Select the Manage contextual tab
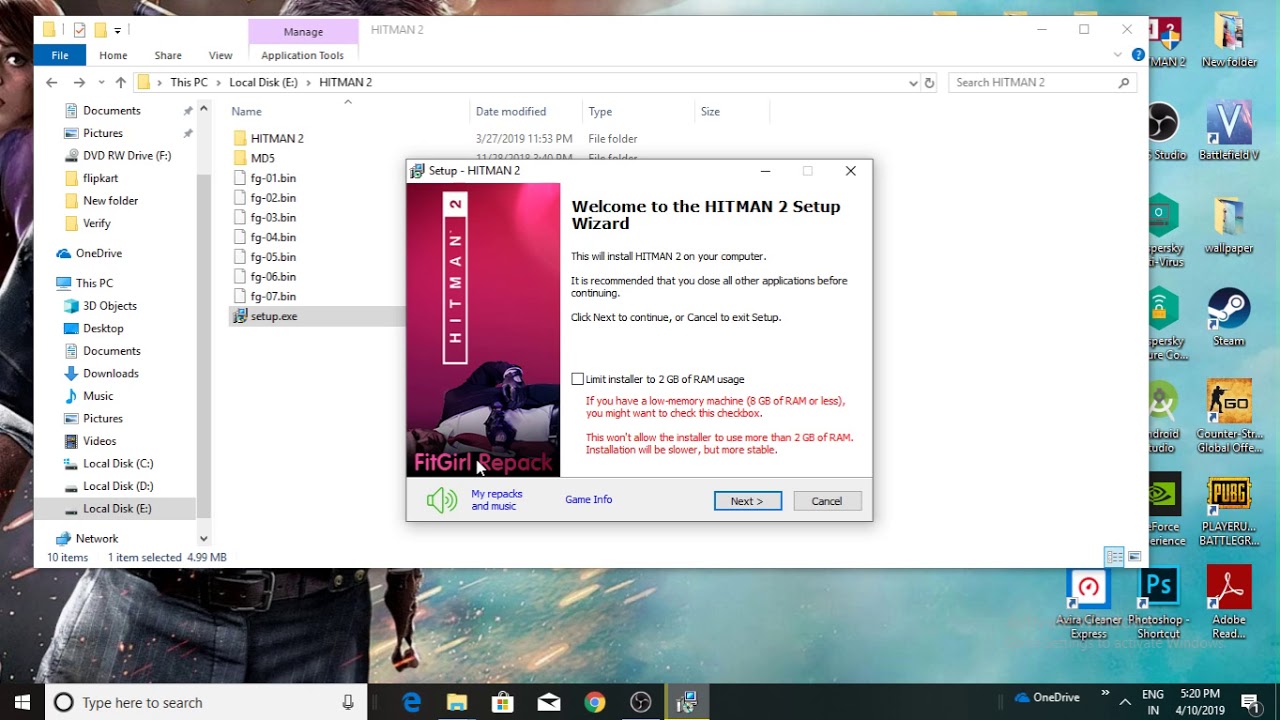 click(303, 32)
